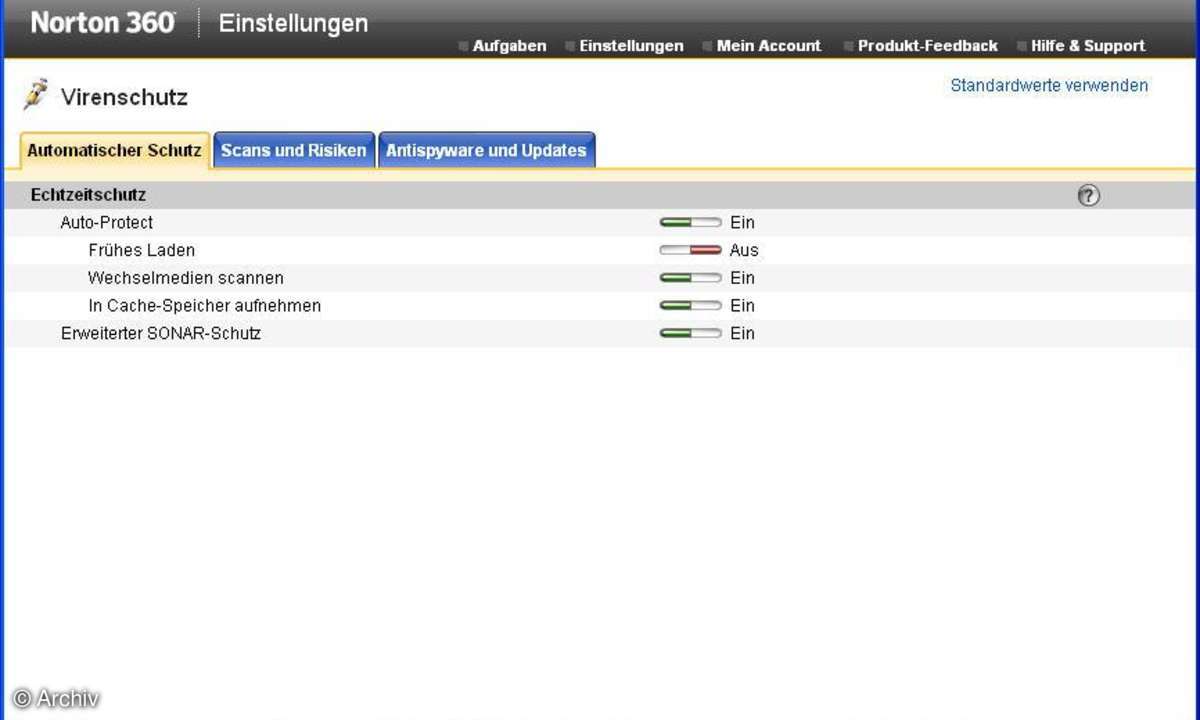Image resolution: width=1200 pixels, height=720 pixels.
Task: Open the help question mark icon
Action: point(1089,196)
